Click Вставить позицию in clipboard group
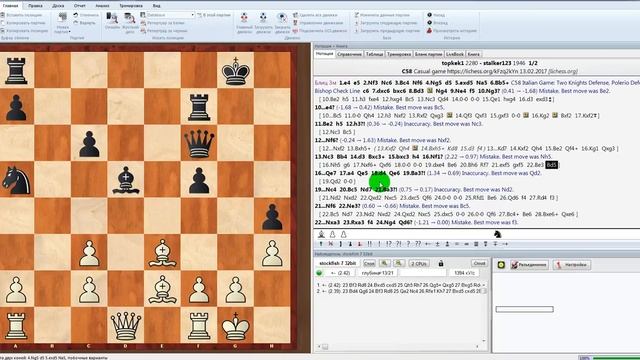 click(x=21, y=15)
